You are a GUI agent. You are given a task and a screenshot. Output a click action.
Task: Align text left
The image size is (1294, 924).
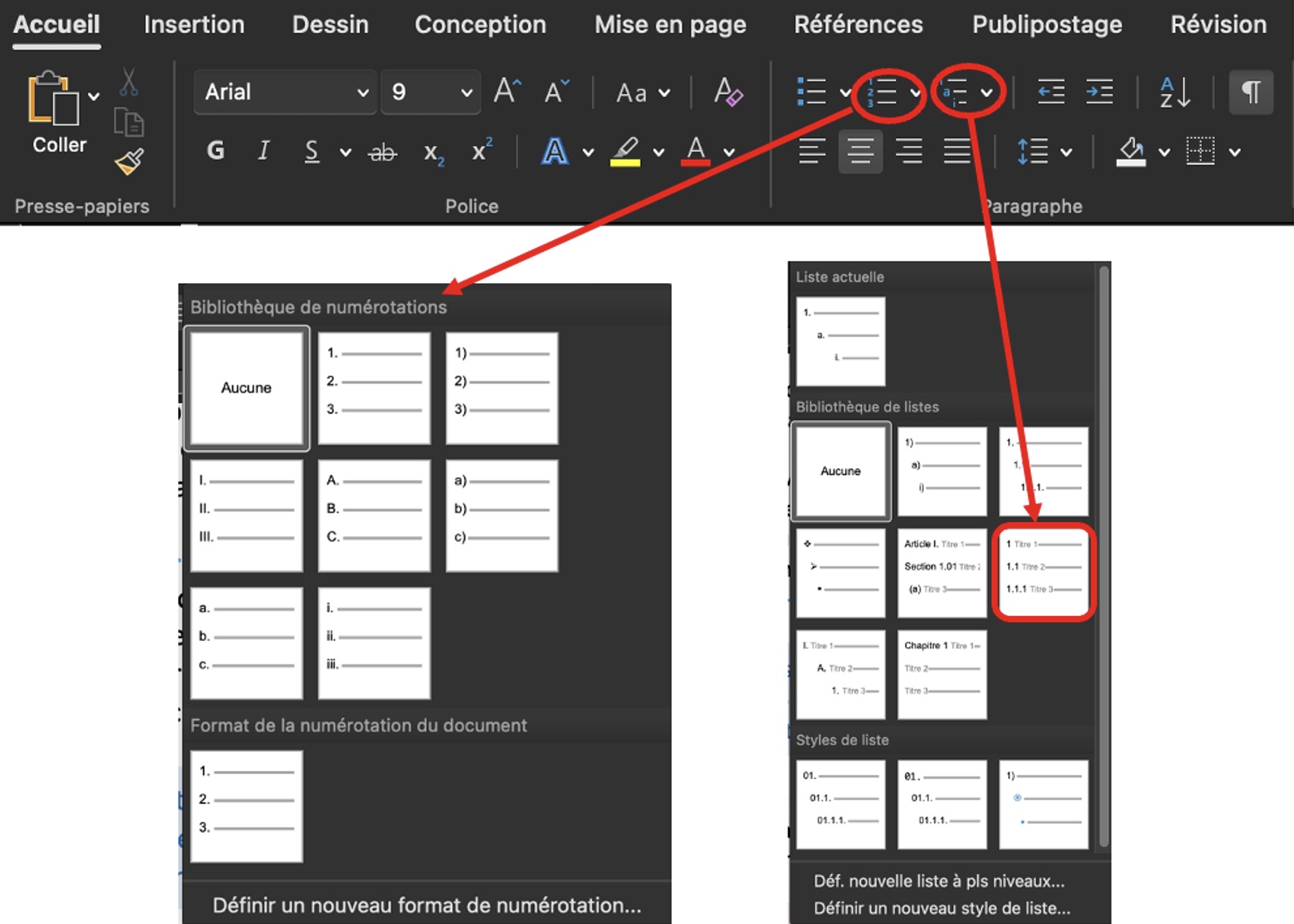812,151
